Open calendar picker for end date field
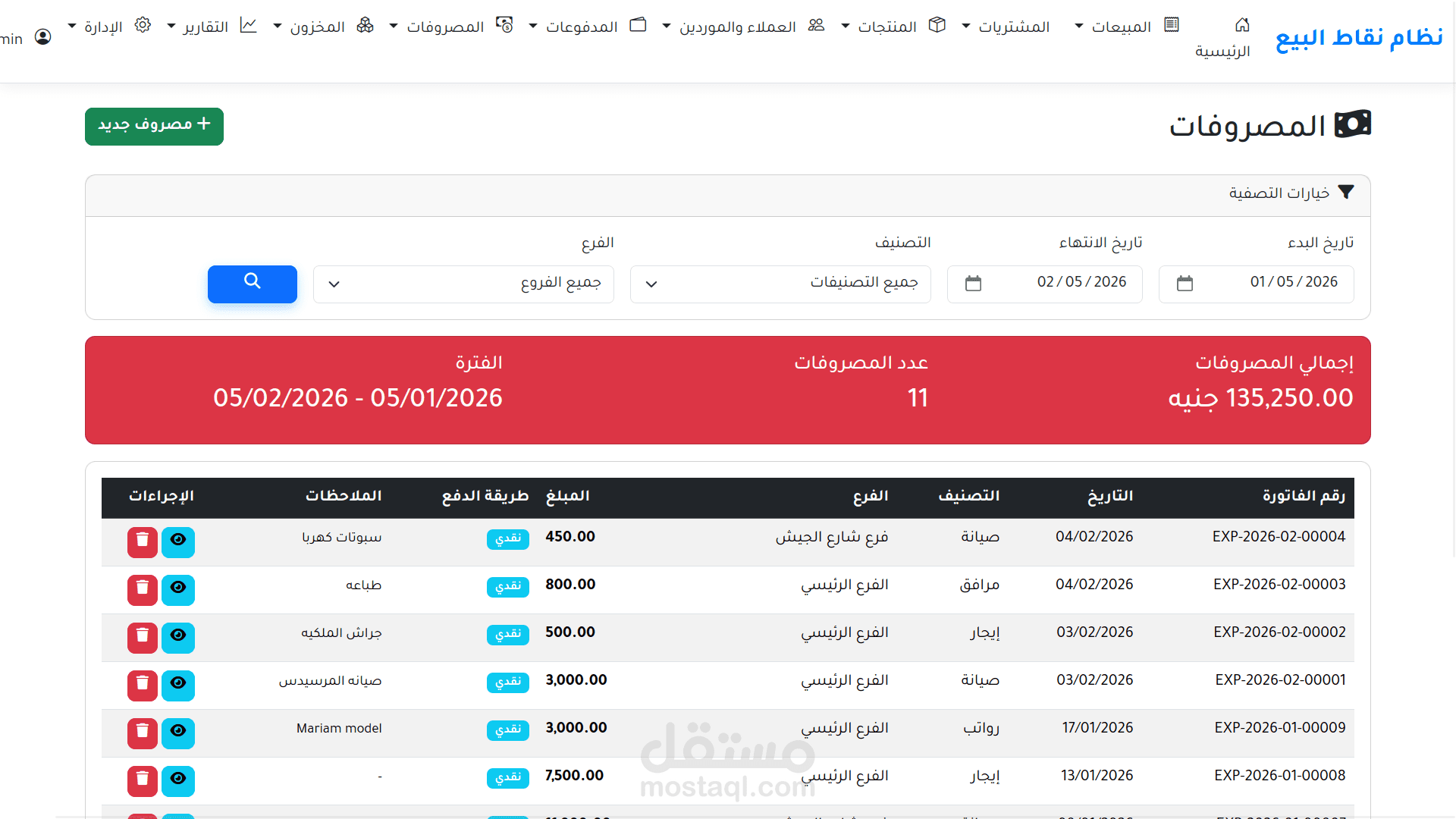This screenshot has width=1456, height=819. 973,284
